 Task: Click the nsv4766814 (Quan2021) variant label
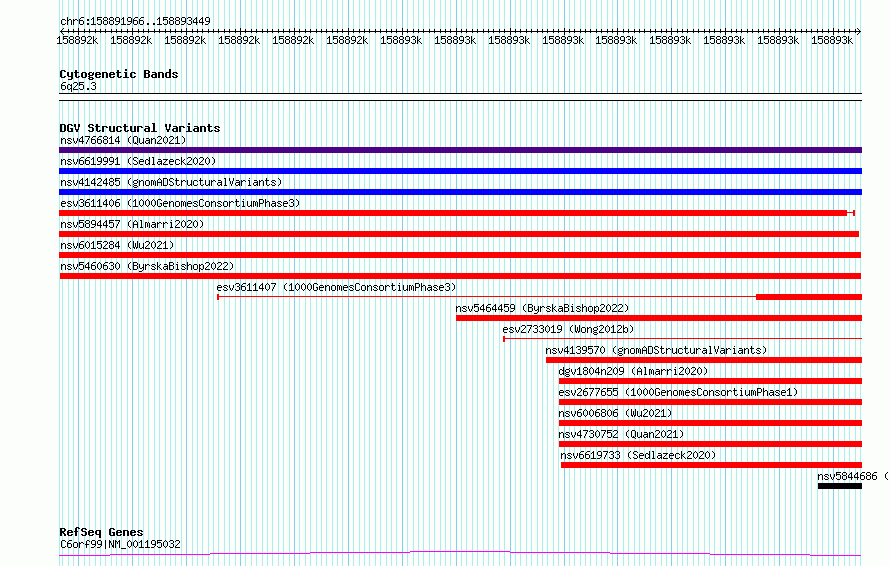pos(123,140)
